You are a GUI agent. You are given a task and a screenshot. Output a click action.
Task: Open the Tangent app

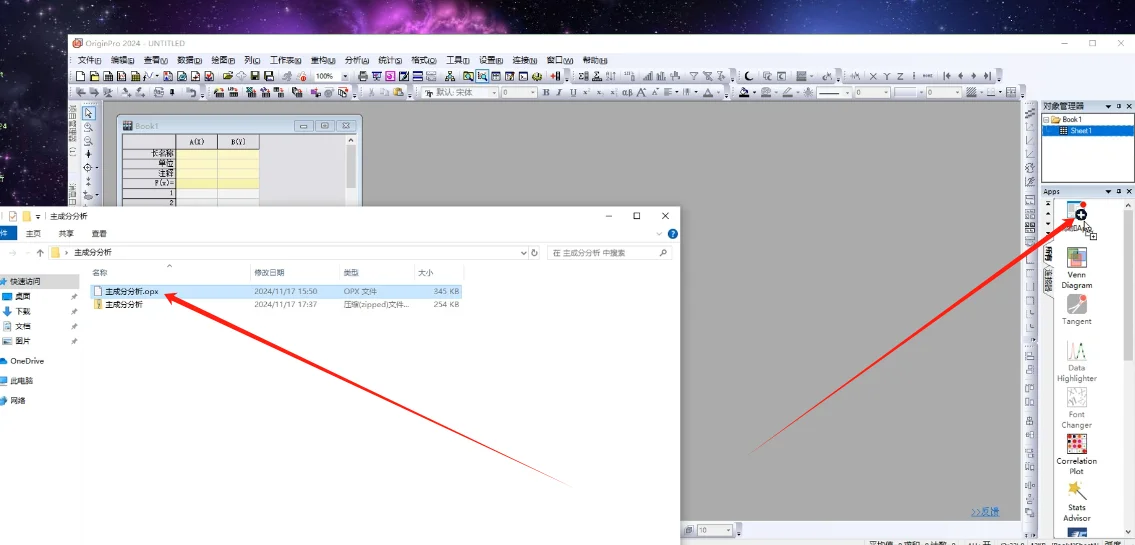point(1076,310)
